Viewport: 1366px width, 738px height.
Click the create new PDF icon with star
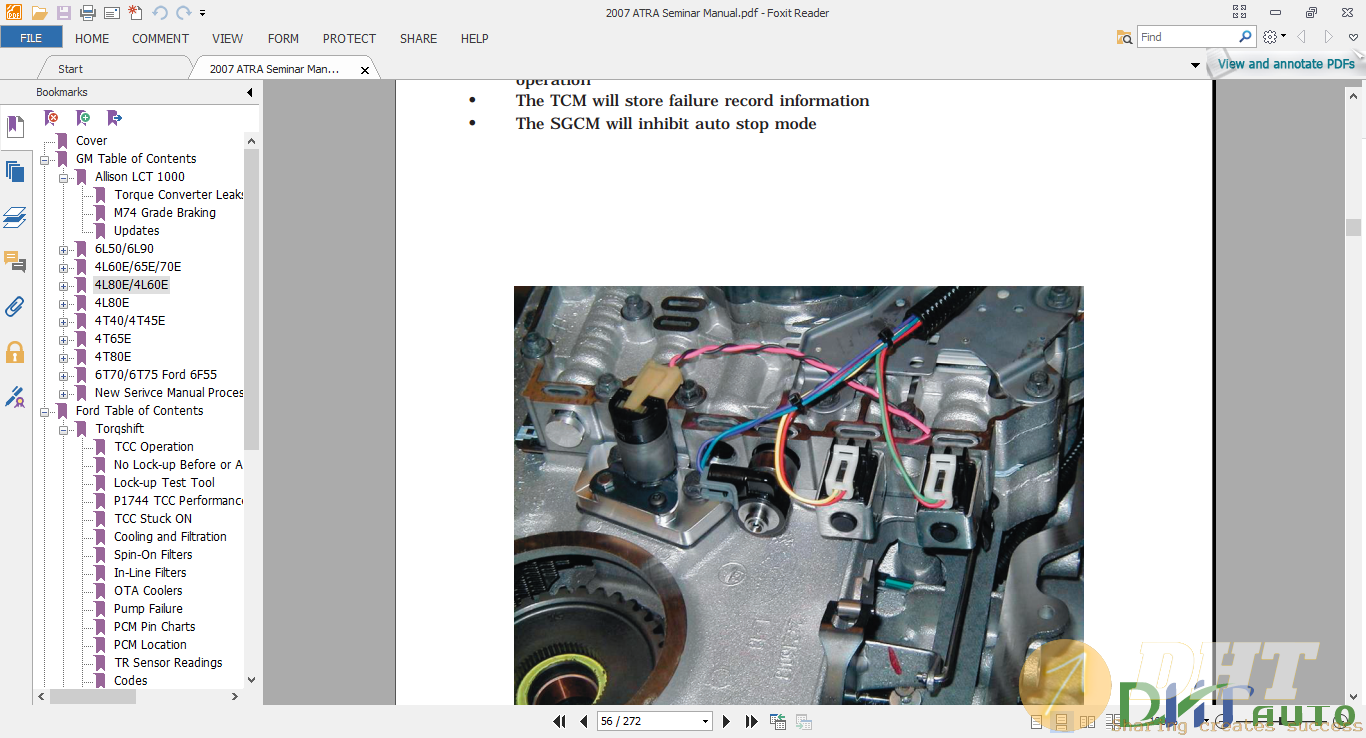[135, 13]
